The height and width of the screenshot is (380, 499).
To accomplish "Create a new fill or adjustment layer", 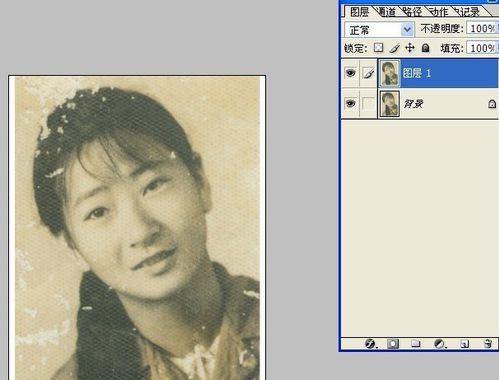I will 440,344.
